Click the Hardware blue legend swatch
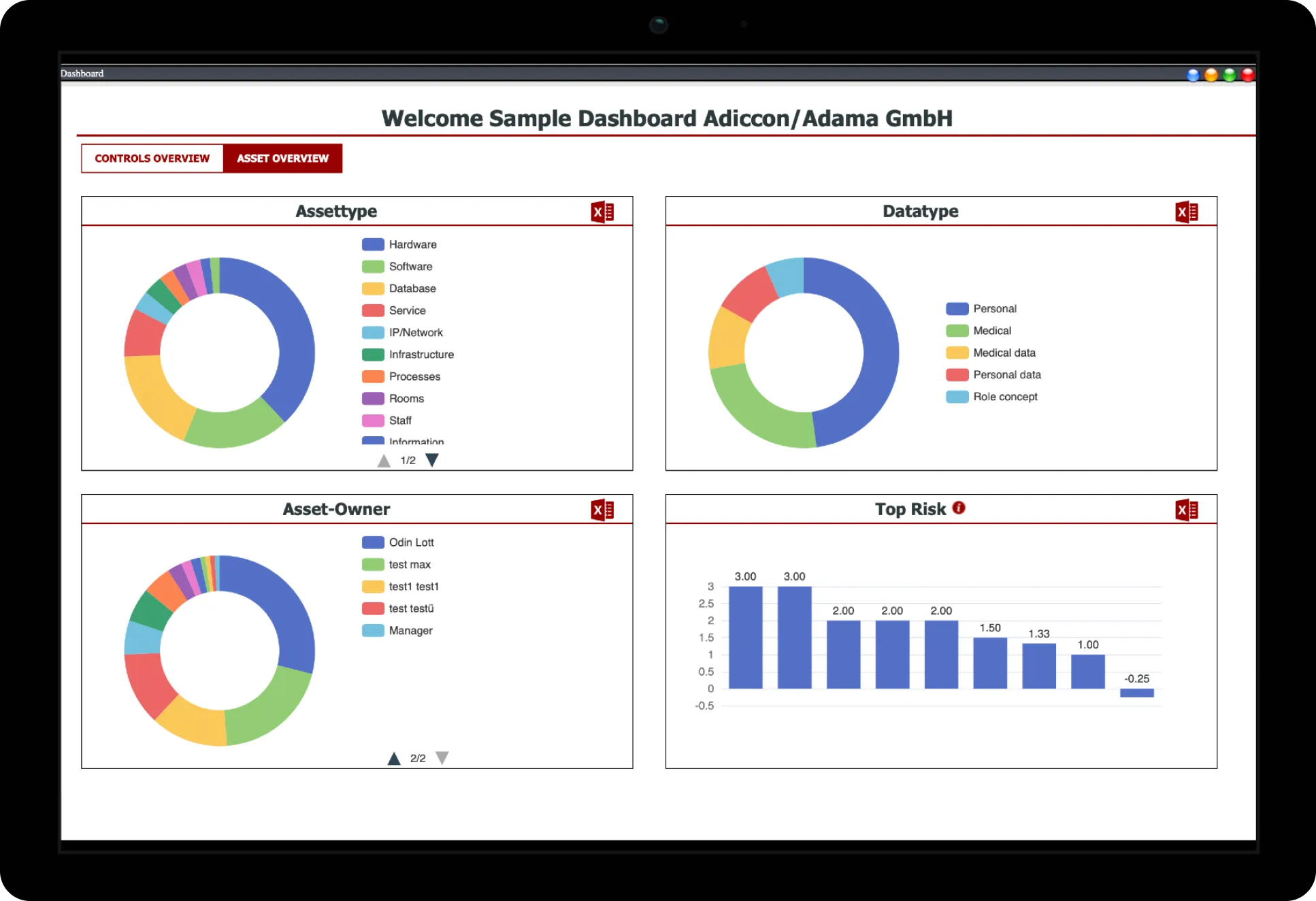This screenshot has height=901, width=1316. (373, 244)
